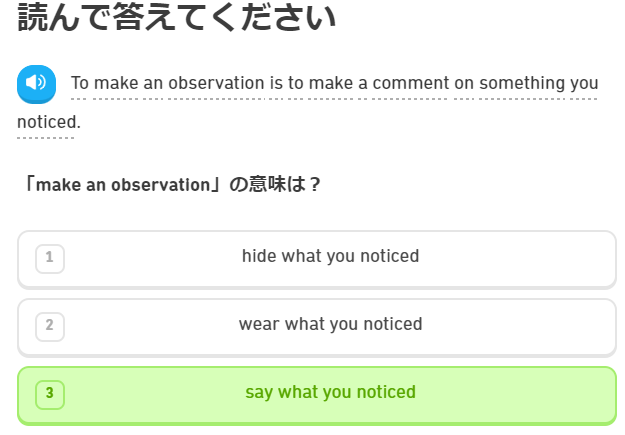Click the number 1 badge icon

(49, 259)
